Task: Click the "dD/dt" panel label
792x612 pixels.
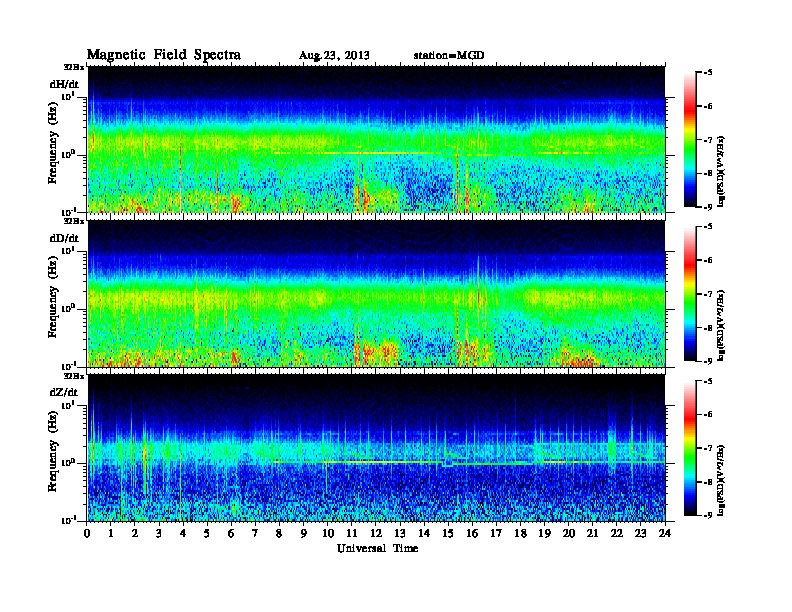Action: [x=64, y=238]
